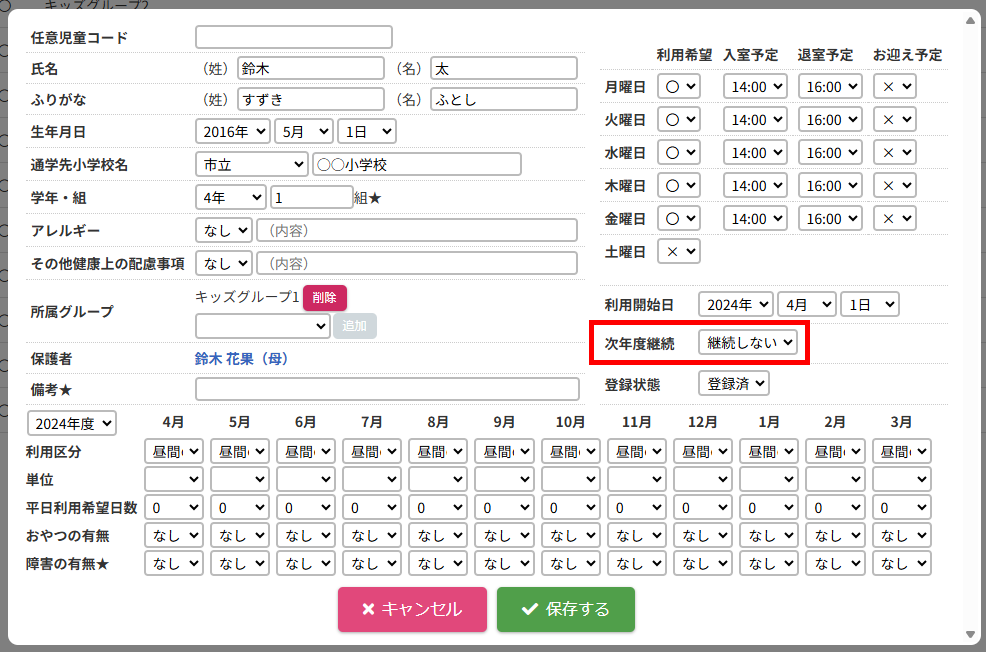Open April 利用区分 dropdown
This screenshot has height=652, width=986.
point(174,451)
